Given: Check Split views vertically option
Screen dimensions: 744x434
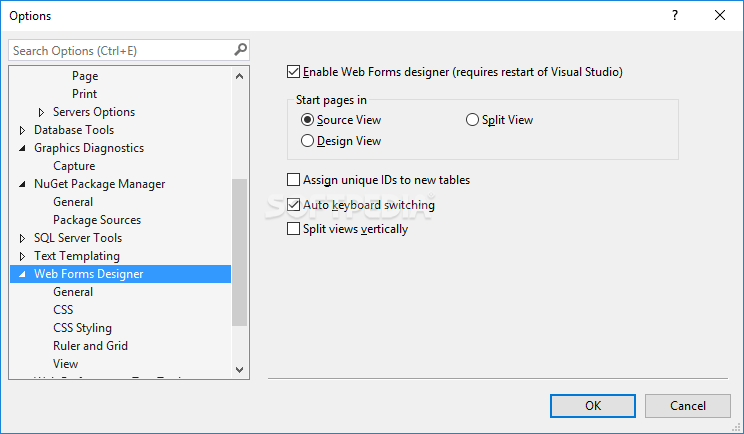Looking at the screenshot, I should [x=293, y=229].
